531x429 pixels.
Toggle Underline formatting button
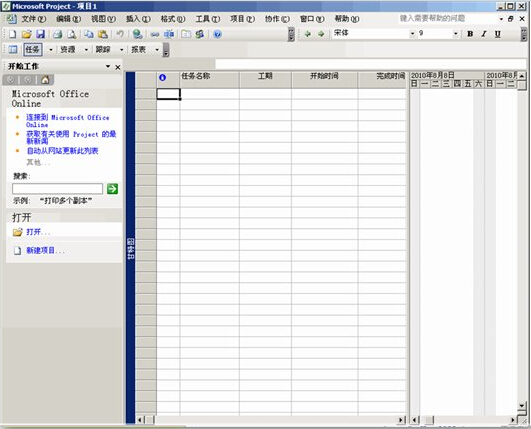(497, 34)
